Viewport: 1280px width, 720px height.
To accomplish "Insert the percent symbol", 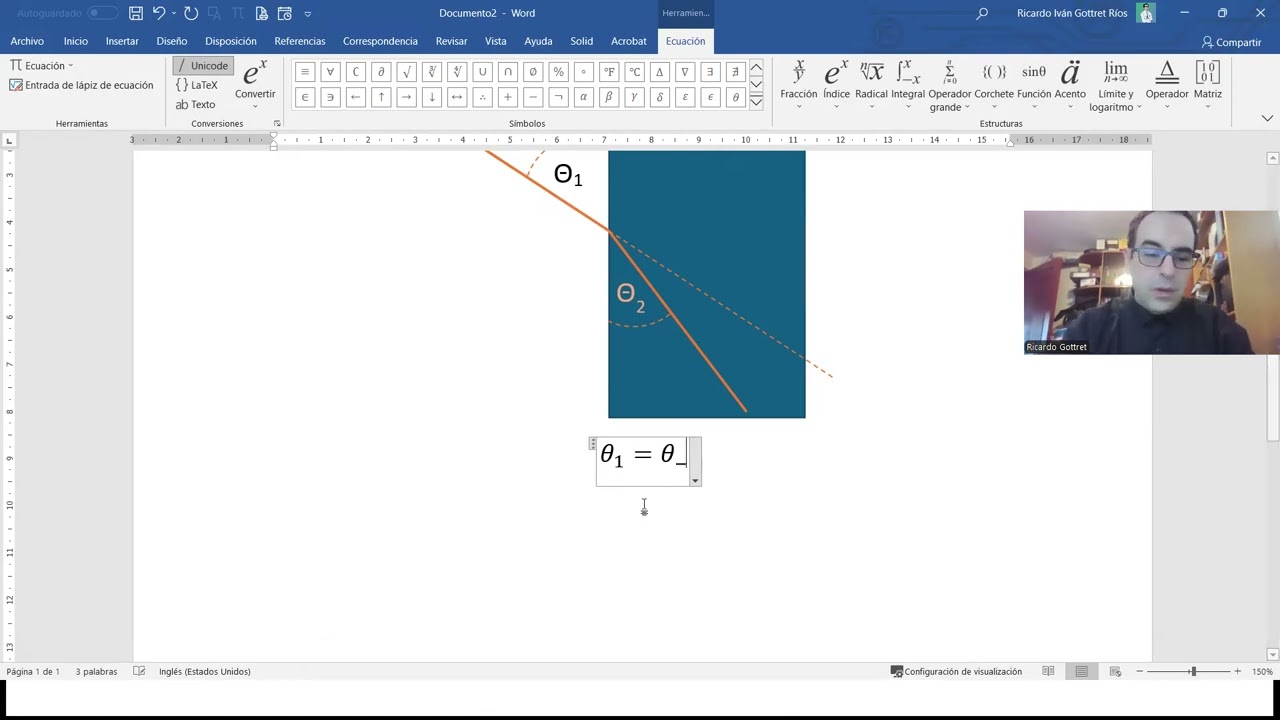I will click(558, 72).
